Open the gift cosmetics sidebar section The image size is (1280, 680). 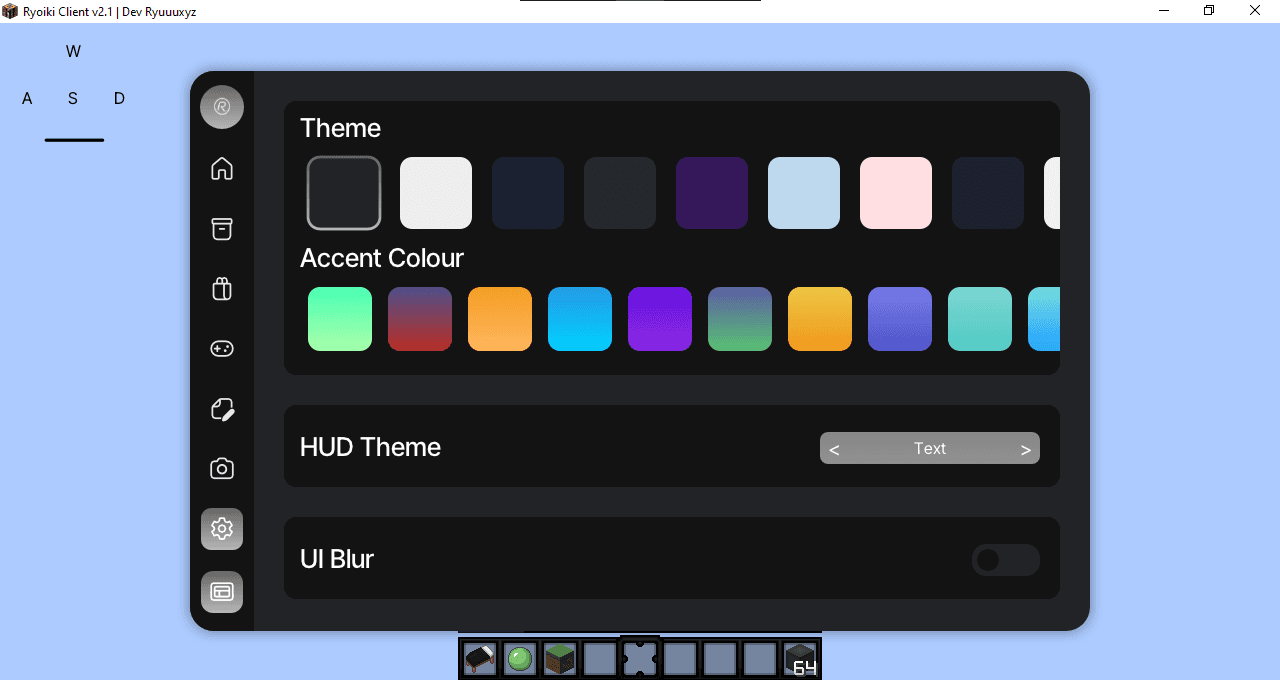(x=222, y=289)
